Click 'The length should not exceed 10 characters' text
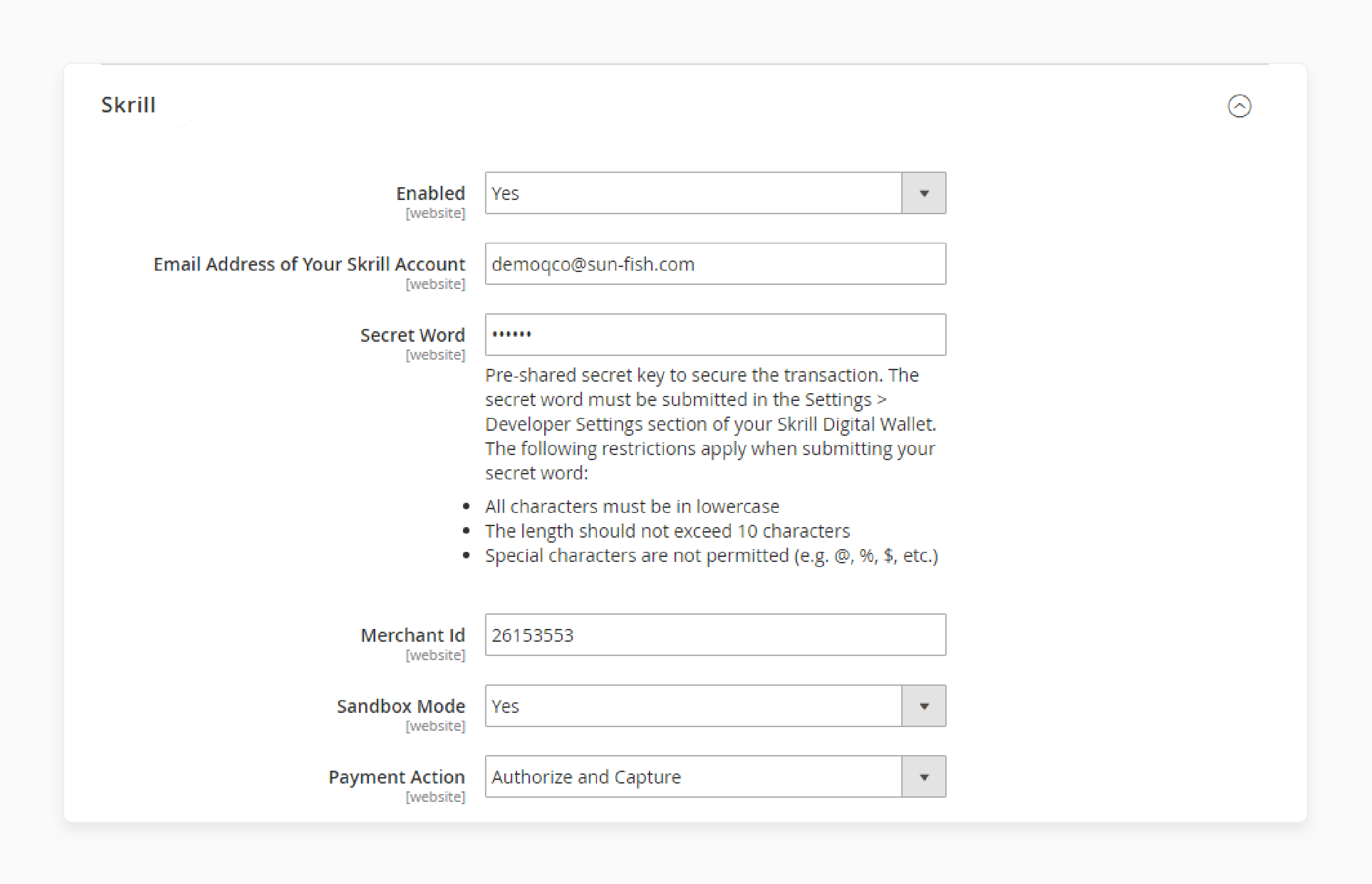 click(667, 531)
